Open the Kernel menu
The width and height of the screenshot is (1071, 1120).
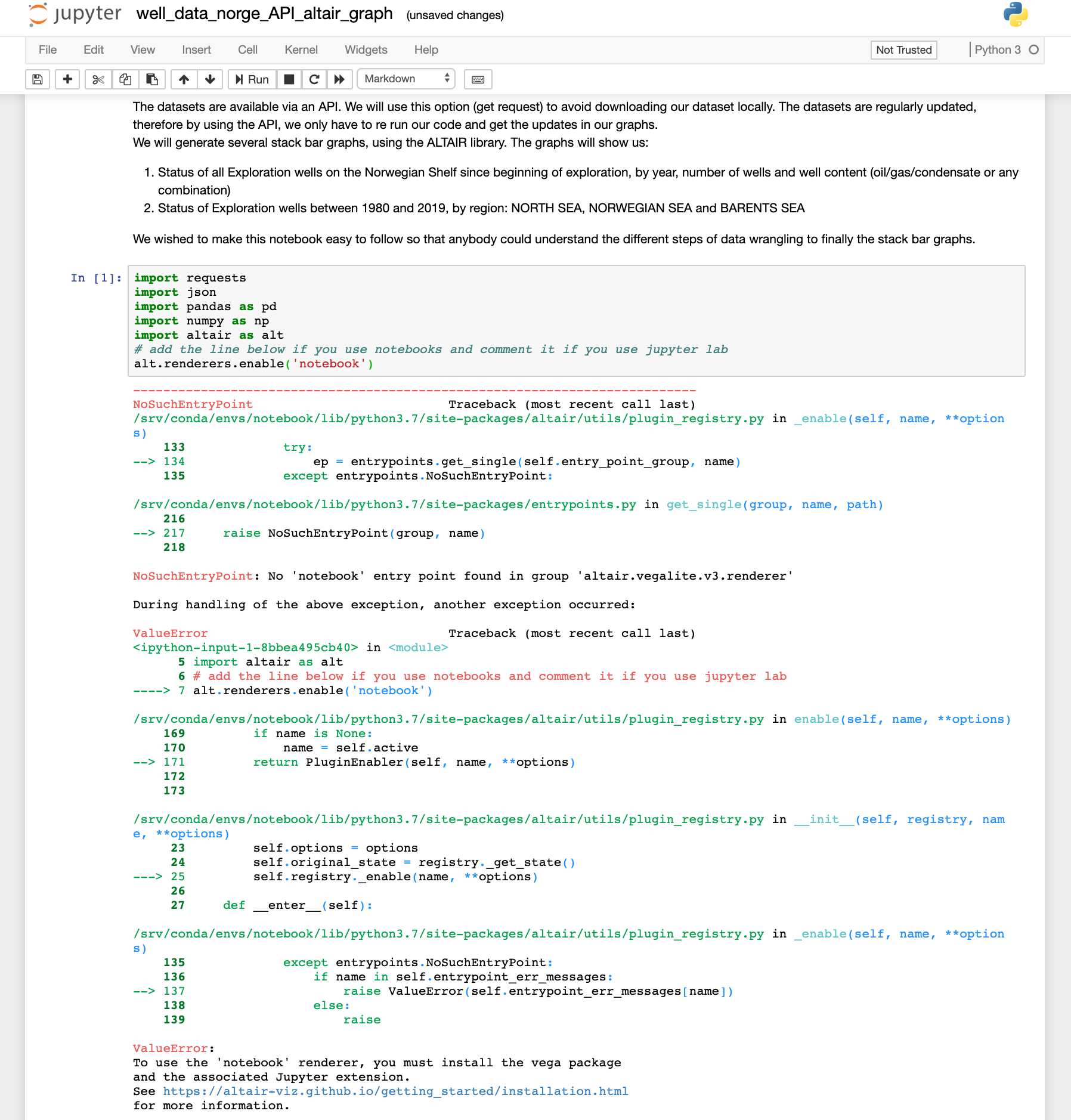click(301, 50)
